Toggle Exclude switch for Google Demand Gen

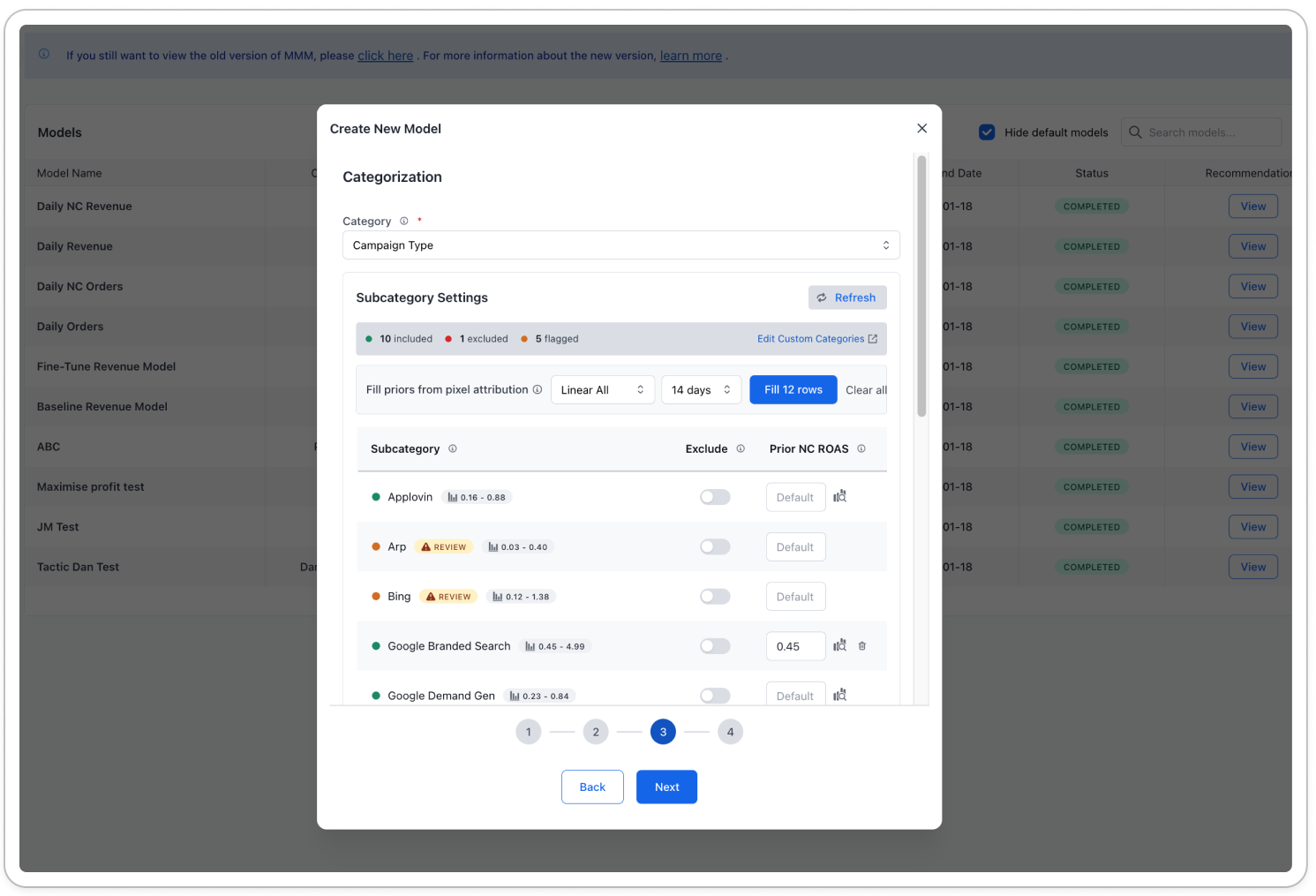click(x=715, y=696)
